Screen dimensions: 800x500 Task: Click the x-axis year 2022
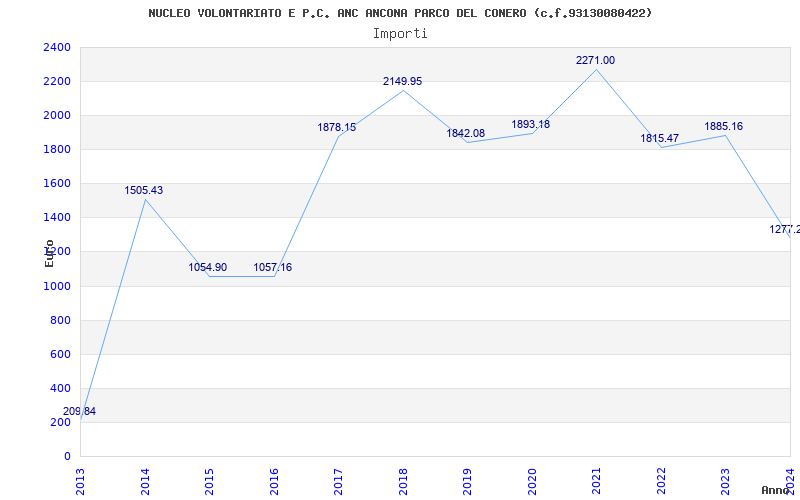661,481
